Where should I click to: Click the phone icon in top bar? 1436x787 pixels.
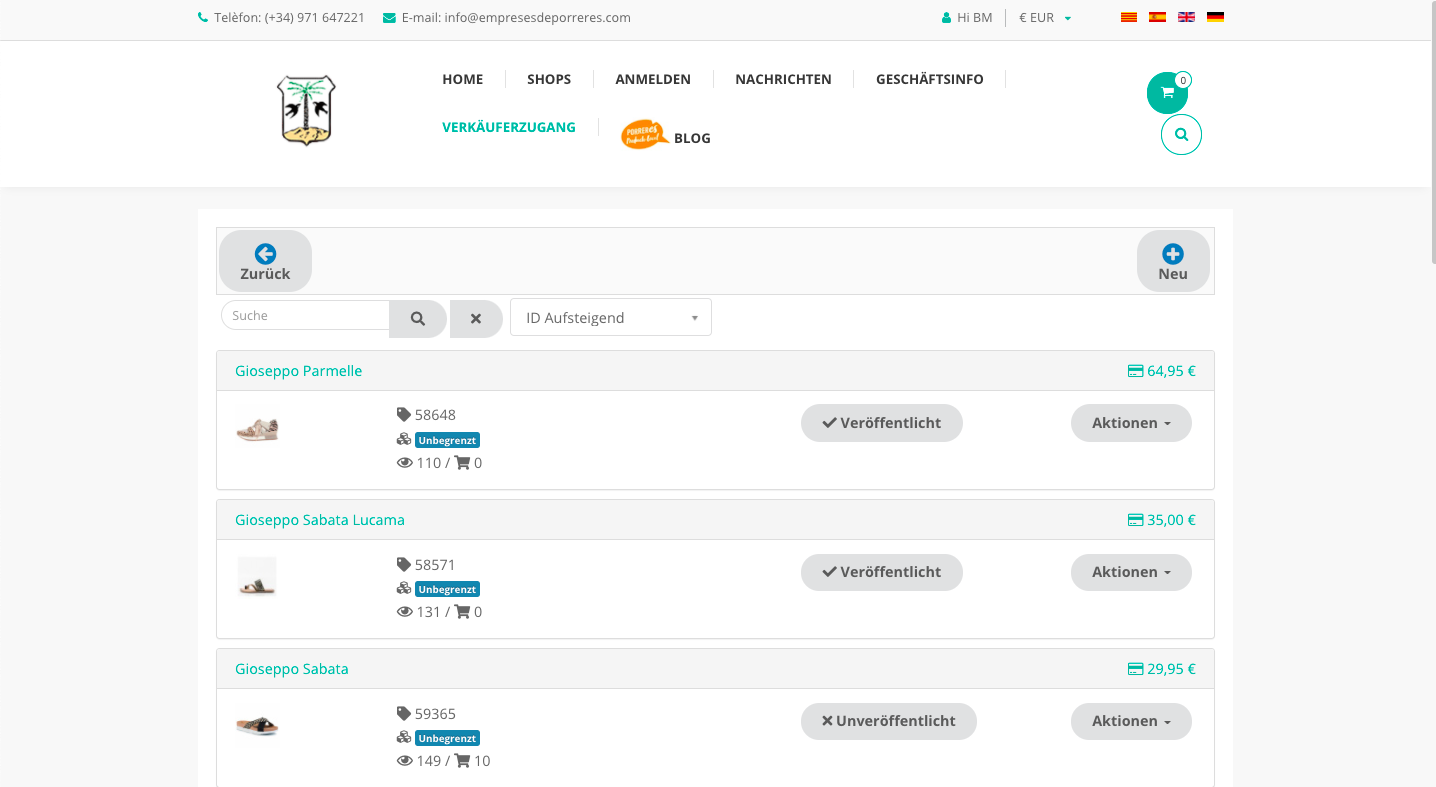[203, 18]
